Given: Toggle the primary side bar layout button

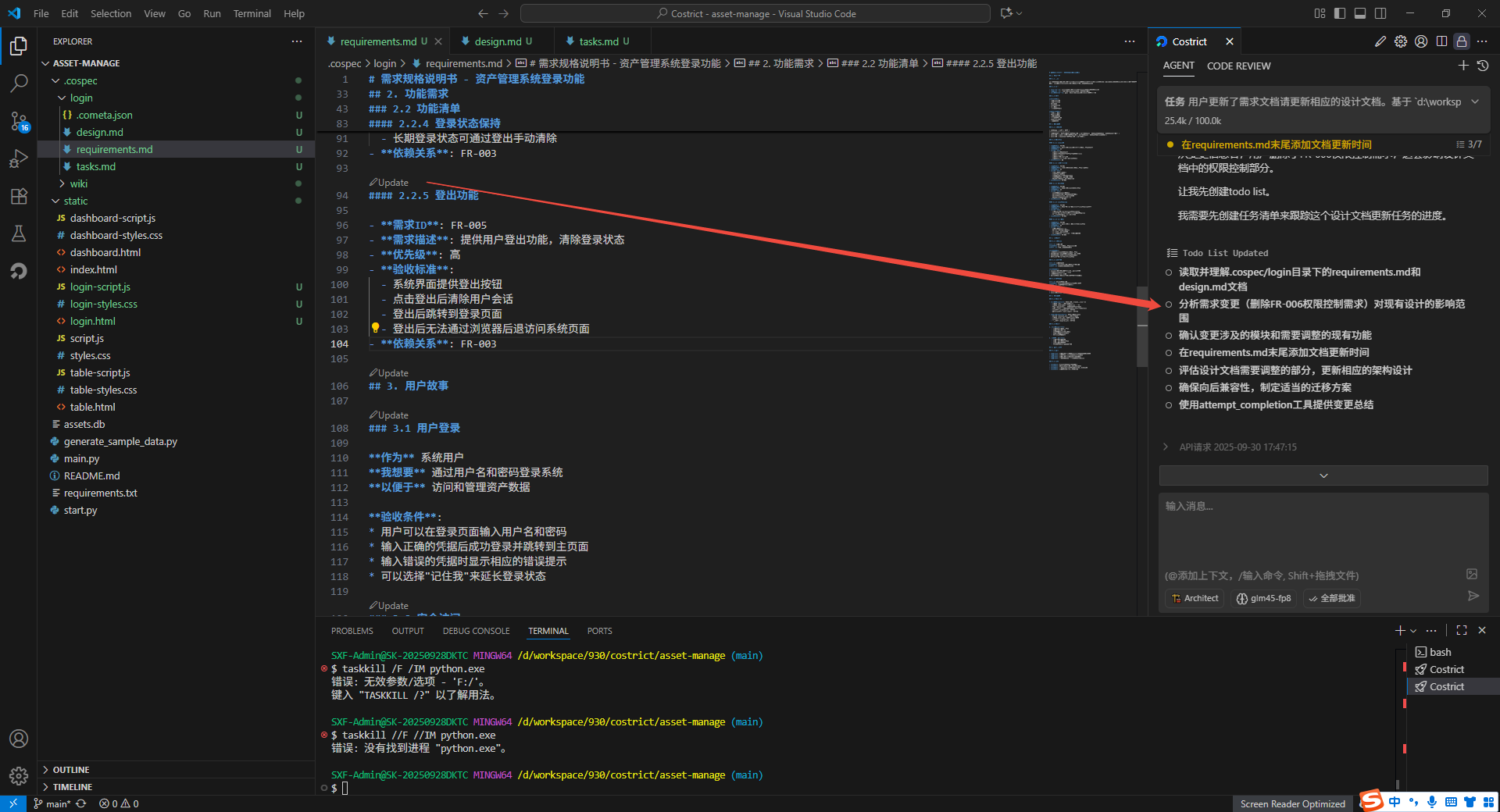Looking at the screenshot, I should (1340, 13).
